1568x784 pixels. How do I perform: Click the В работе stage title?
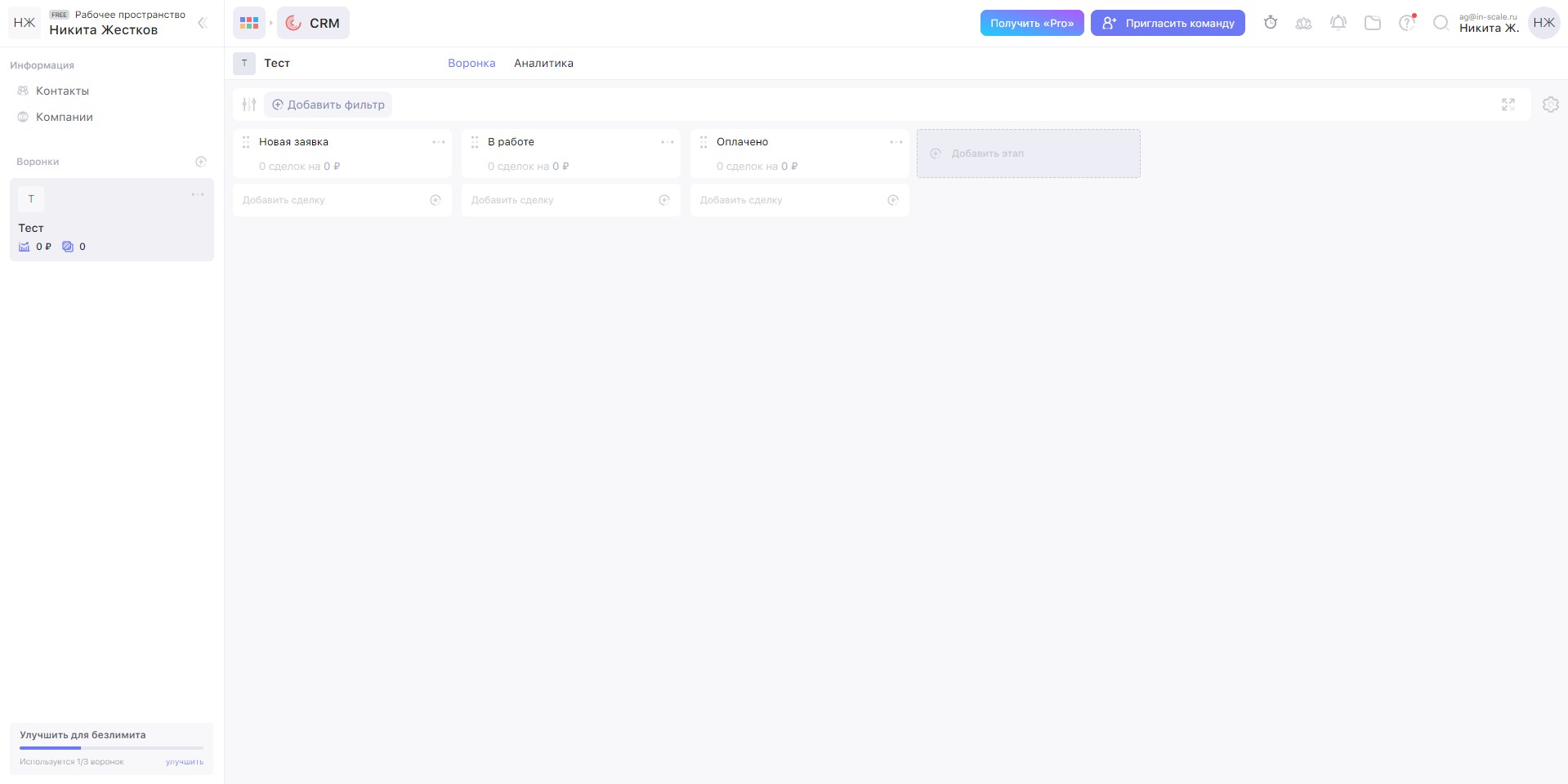tap(511, 142)
